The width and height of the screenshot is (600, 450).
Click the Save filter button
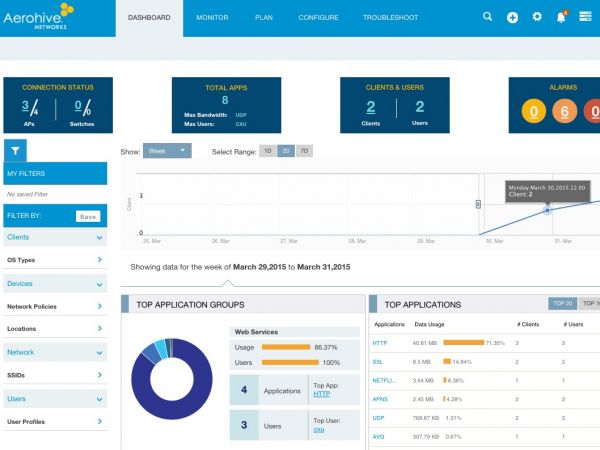pyautogui.click(x=88, y=217)
